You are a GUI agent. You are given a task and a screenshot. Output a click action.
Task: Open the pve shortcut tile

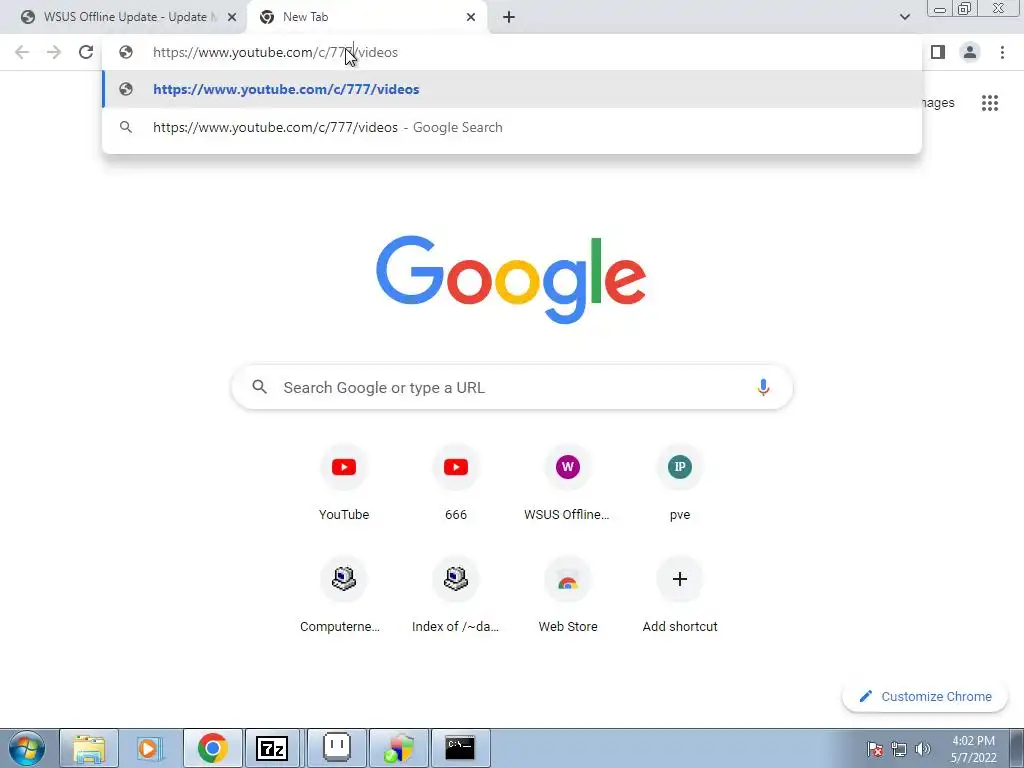click(x=680, y=482)
